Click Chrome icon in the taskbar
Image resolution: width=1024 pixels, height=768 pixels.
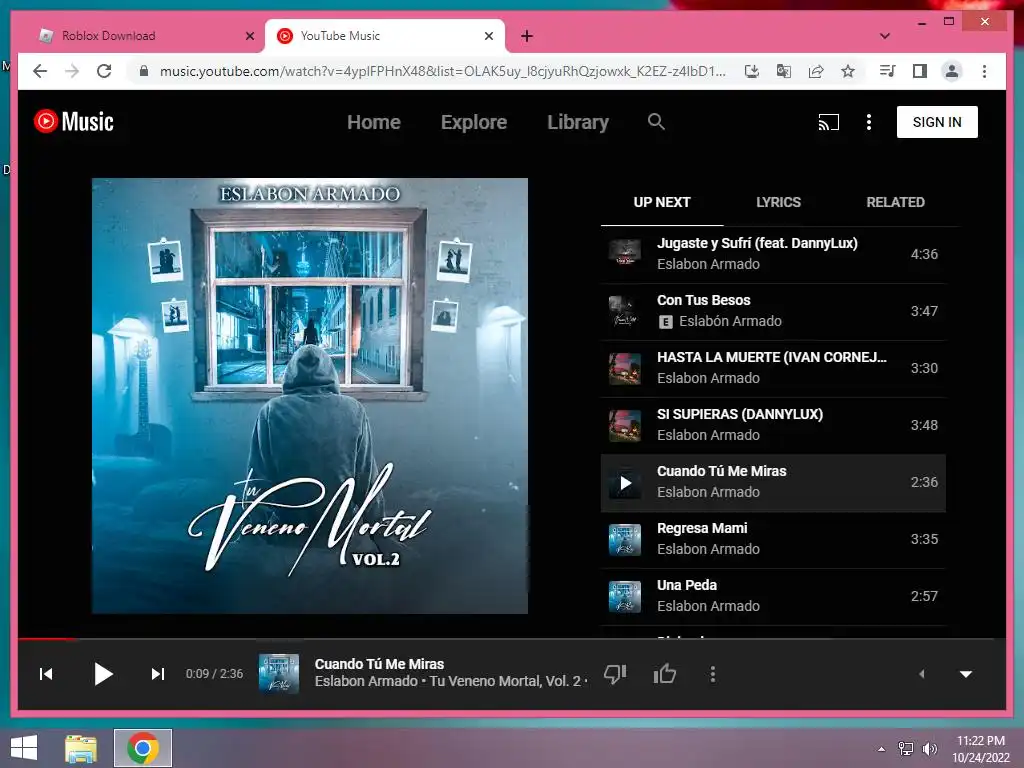[143, 748]
